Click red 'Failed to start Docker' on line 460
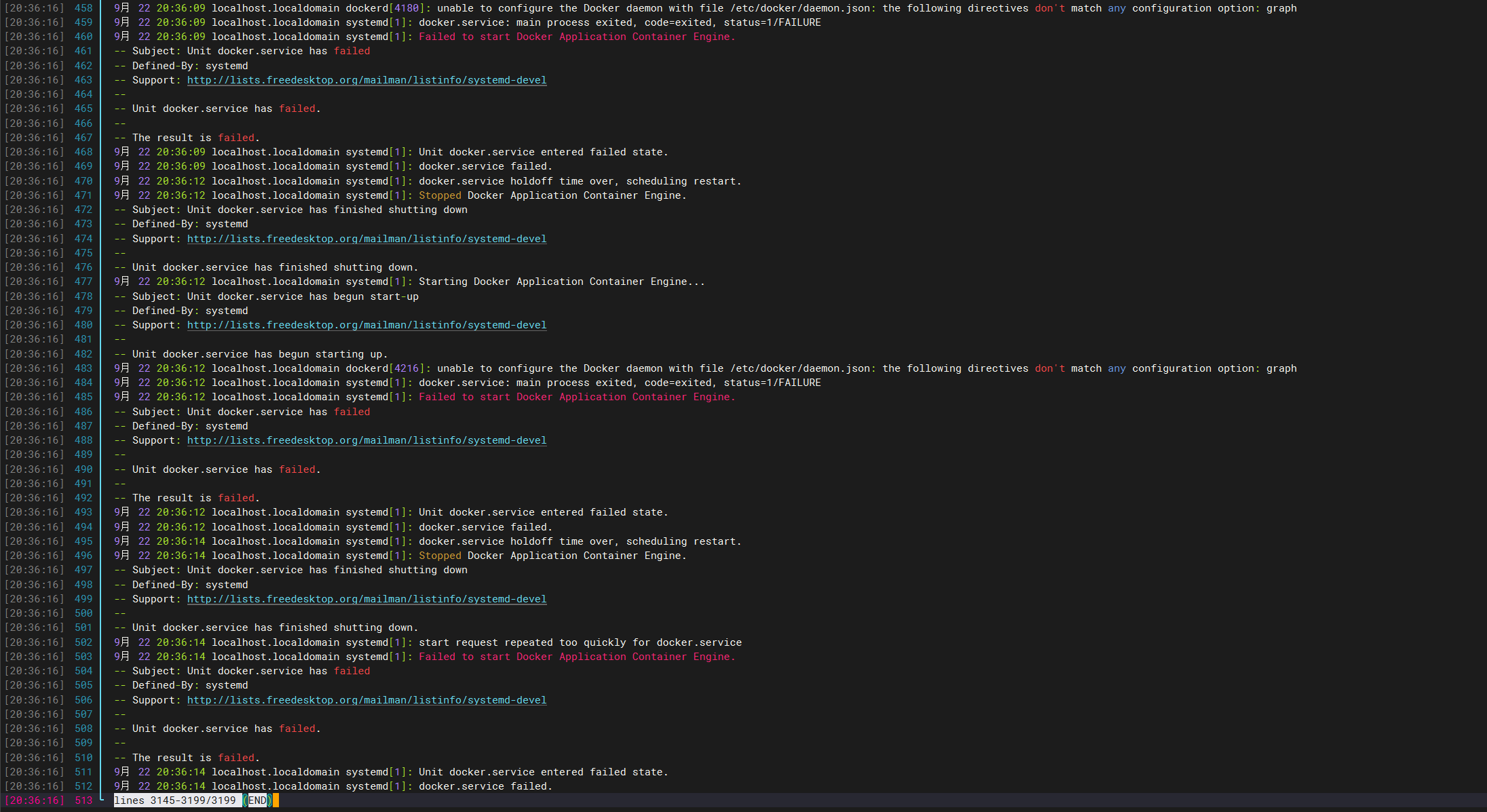This screenshot has width=1487, height=812. pos(485,37)
